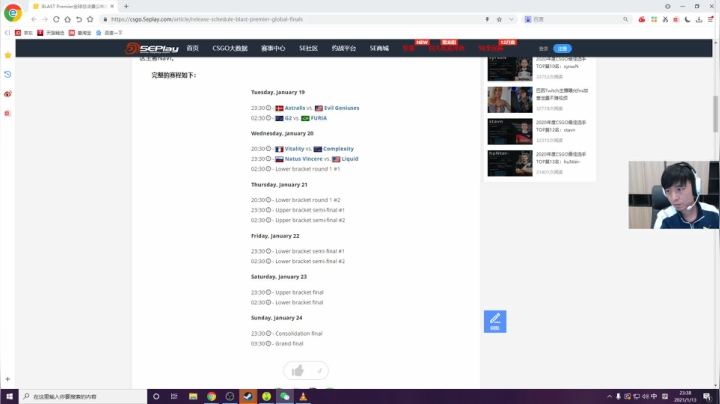Open the Windows Start menu
Viewport: 720px width, 404px height.
(9, 396)
